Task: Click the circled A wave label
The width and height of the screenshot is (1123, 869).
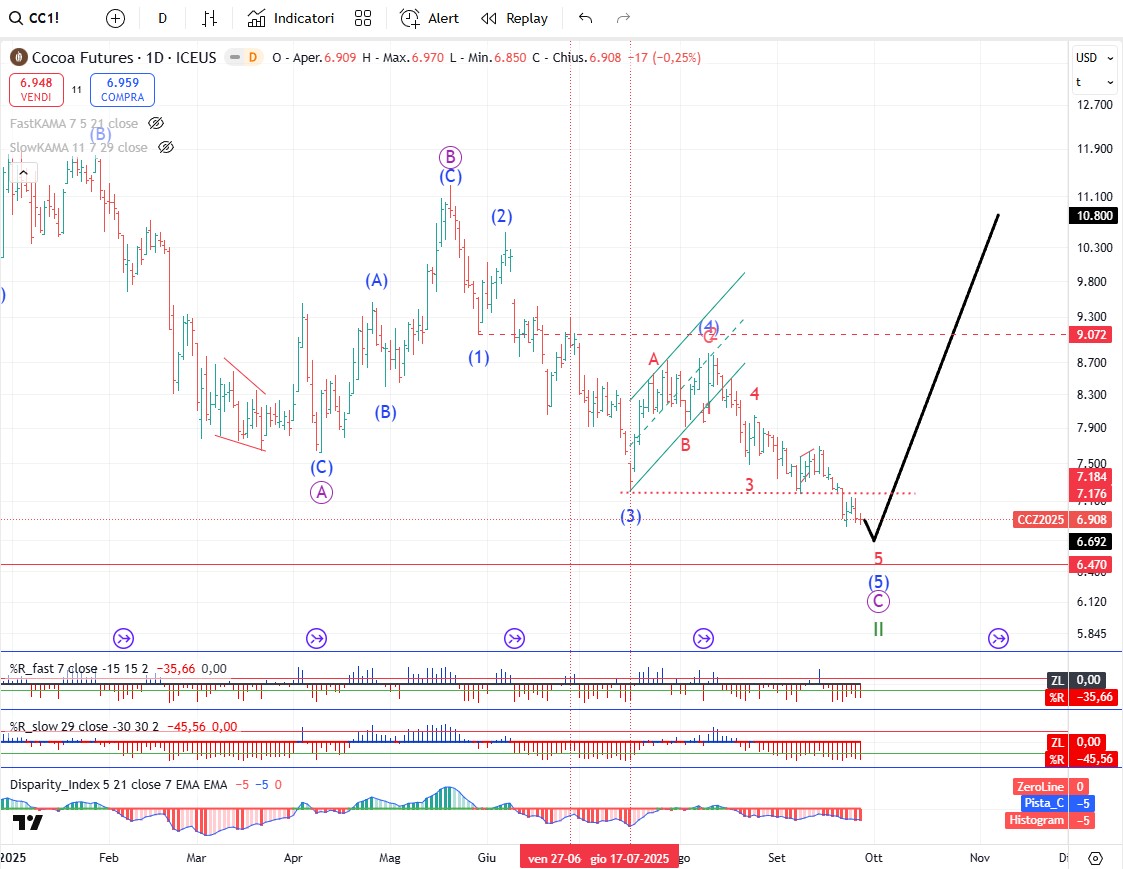Action: [x=322, y=492]
